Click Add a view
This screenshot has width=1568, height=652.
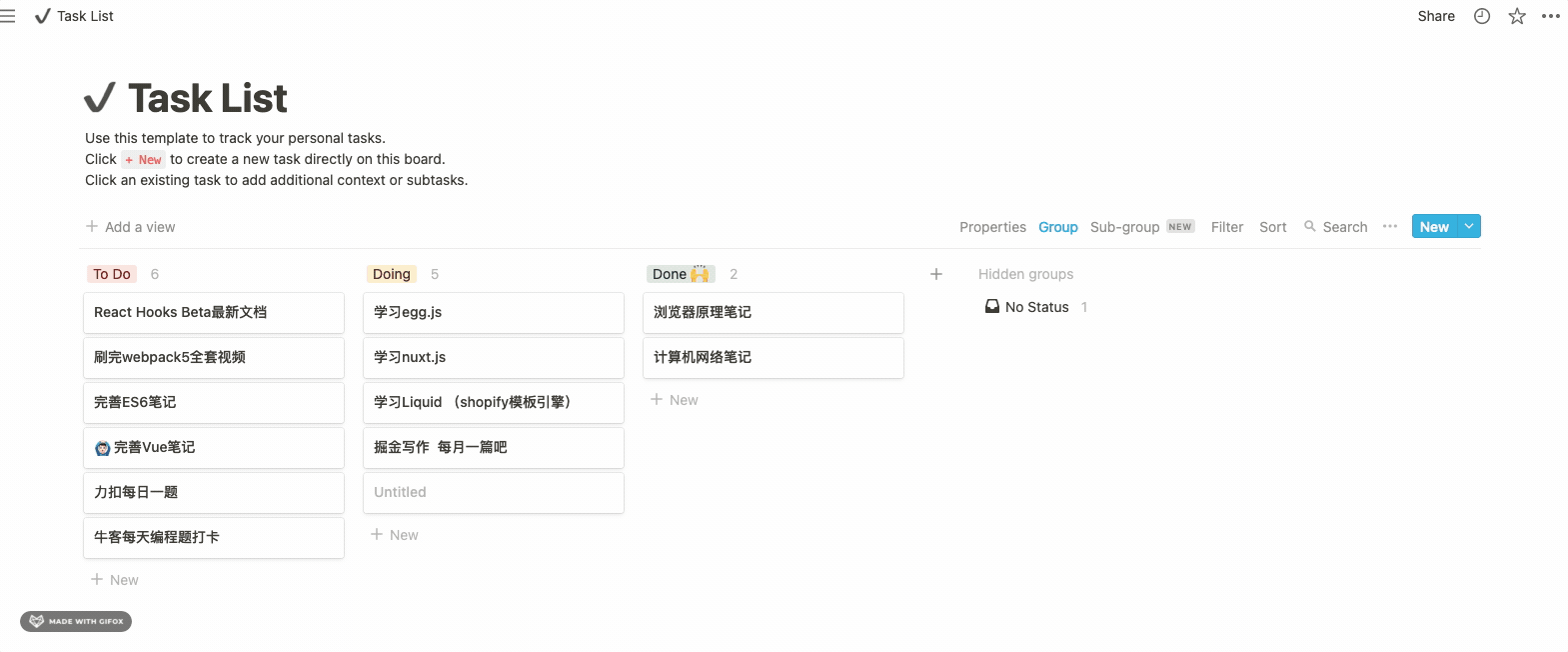point(131,227)
